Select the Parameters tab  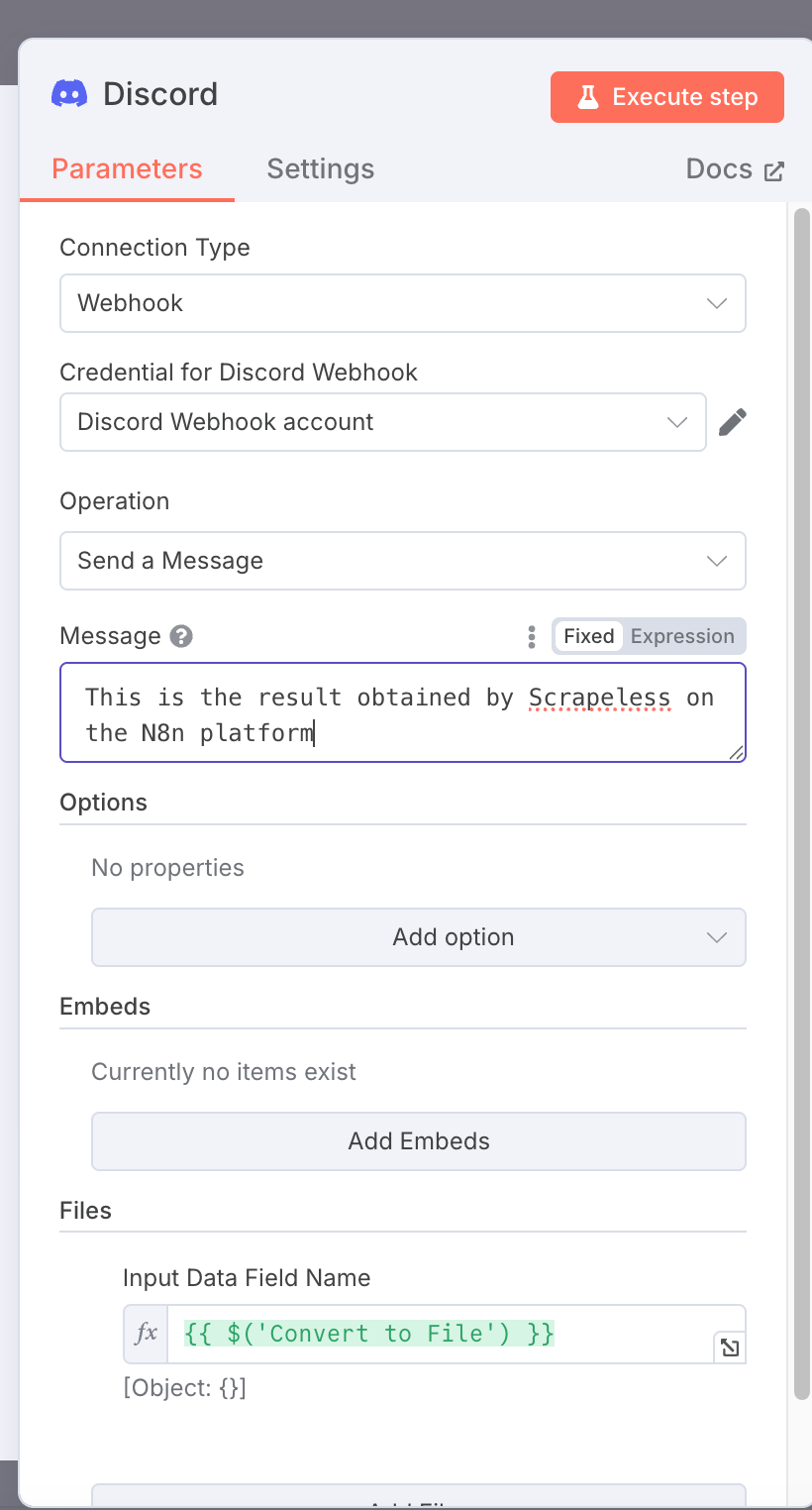[x=127, y=169]
